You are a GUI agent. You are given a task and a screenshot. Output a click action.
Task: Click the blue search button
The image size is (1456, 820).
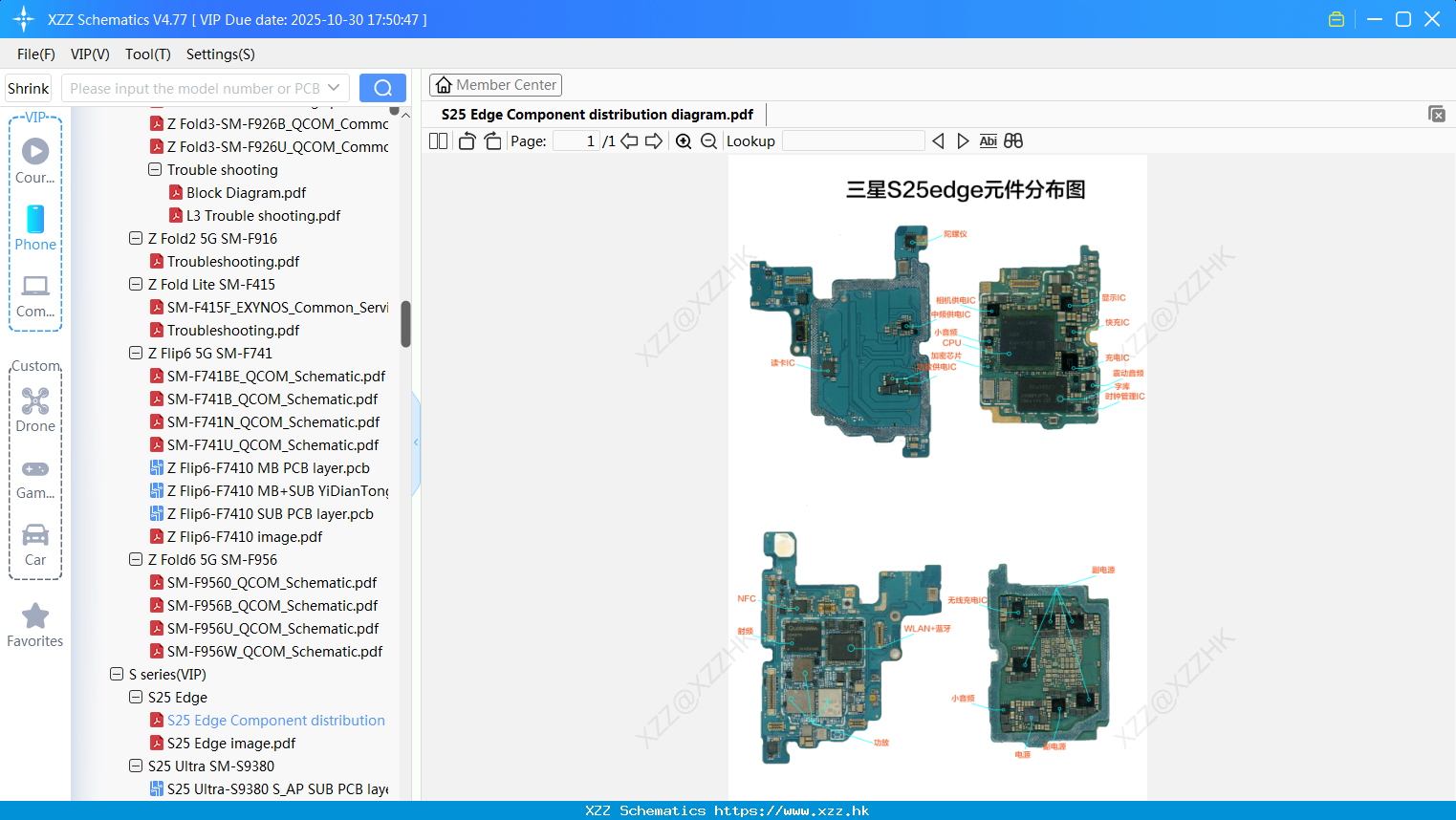coord(382,88)
